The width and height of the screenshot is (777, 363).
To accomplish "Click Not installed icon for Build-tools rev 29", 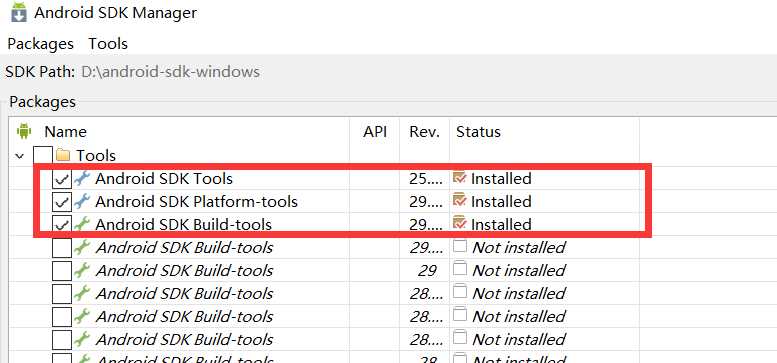I will click(x=460, y=269).
